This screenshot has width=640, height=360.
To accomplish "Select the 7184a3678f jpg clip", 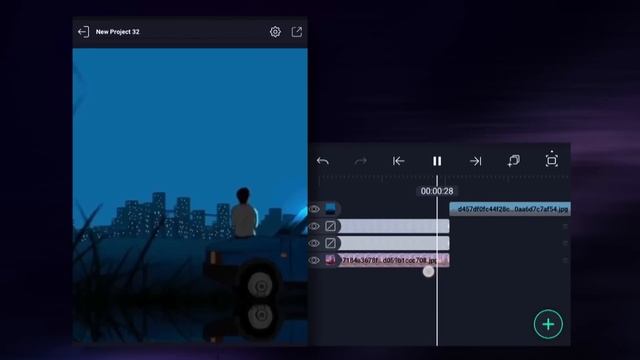I will pos(393,260).
